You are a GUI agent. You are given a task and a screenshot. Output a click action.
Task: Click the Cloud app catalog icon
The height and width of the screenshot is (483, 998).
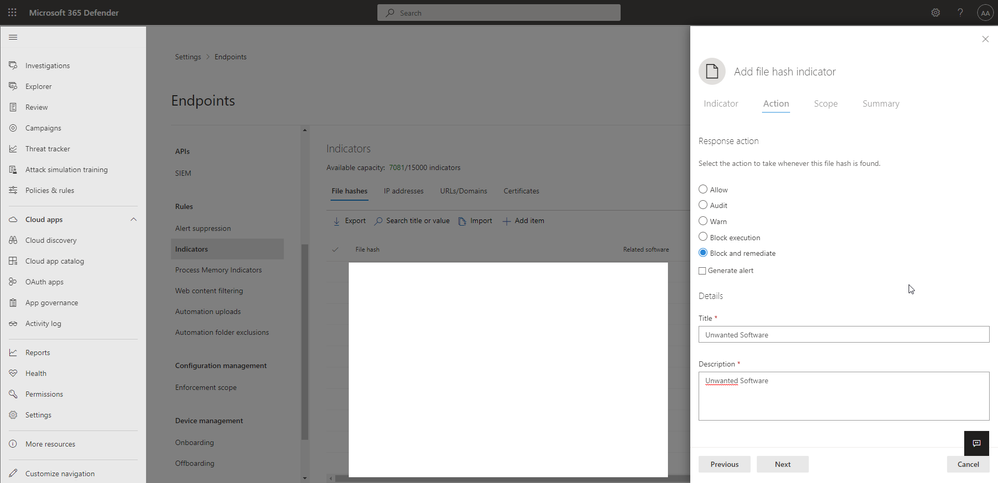click(13, 261)
